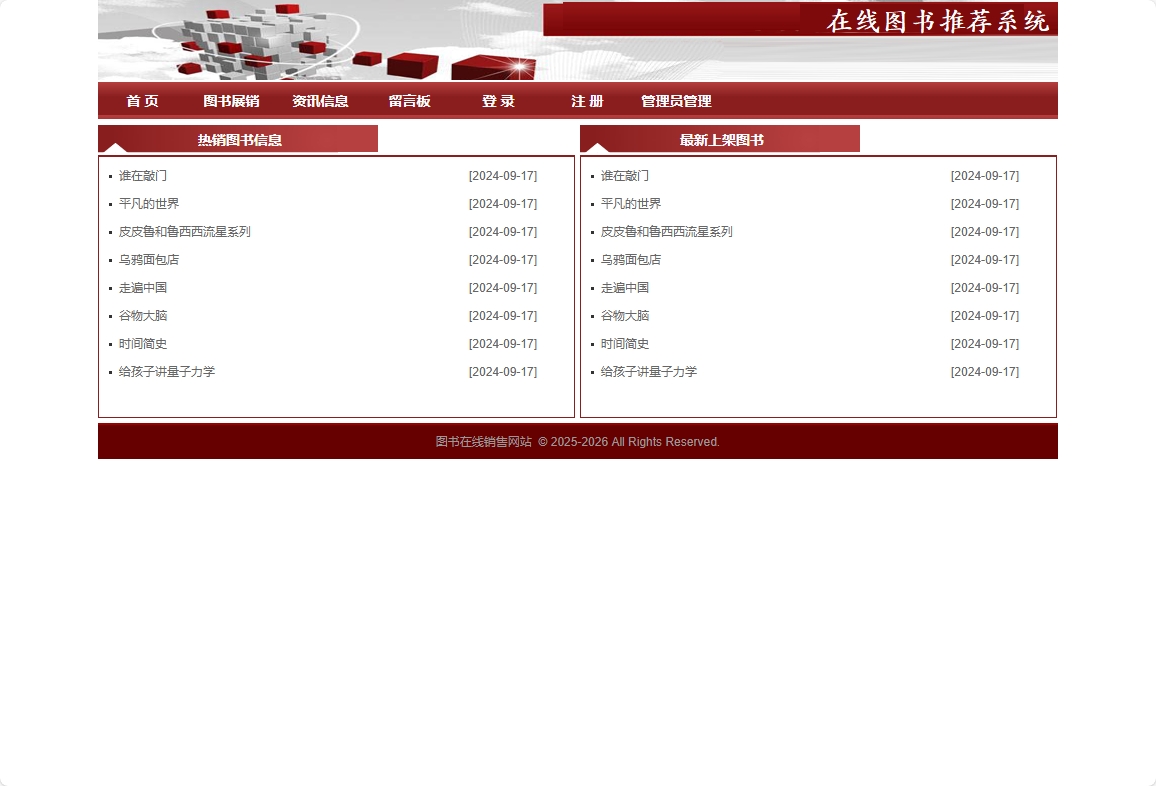
Task: Click the 最新上架图书 section header
Action: coord(720,140)
